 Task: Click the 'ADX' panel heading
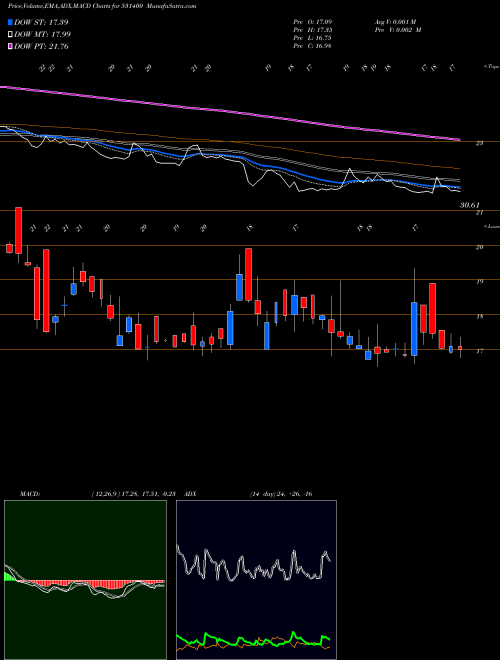coord(190,494)
